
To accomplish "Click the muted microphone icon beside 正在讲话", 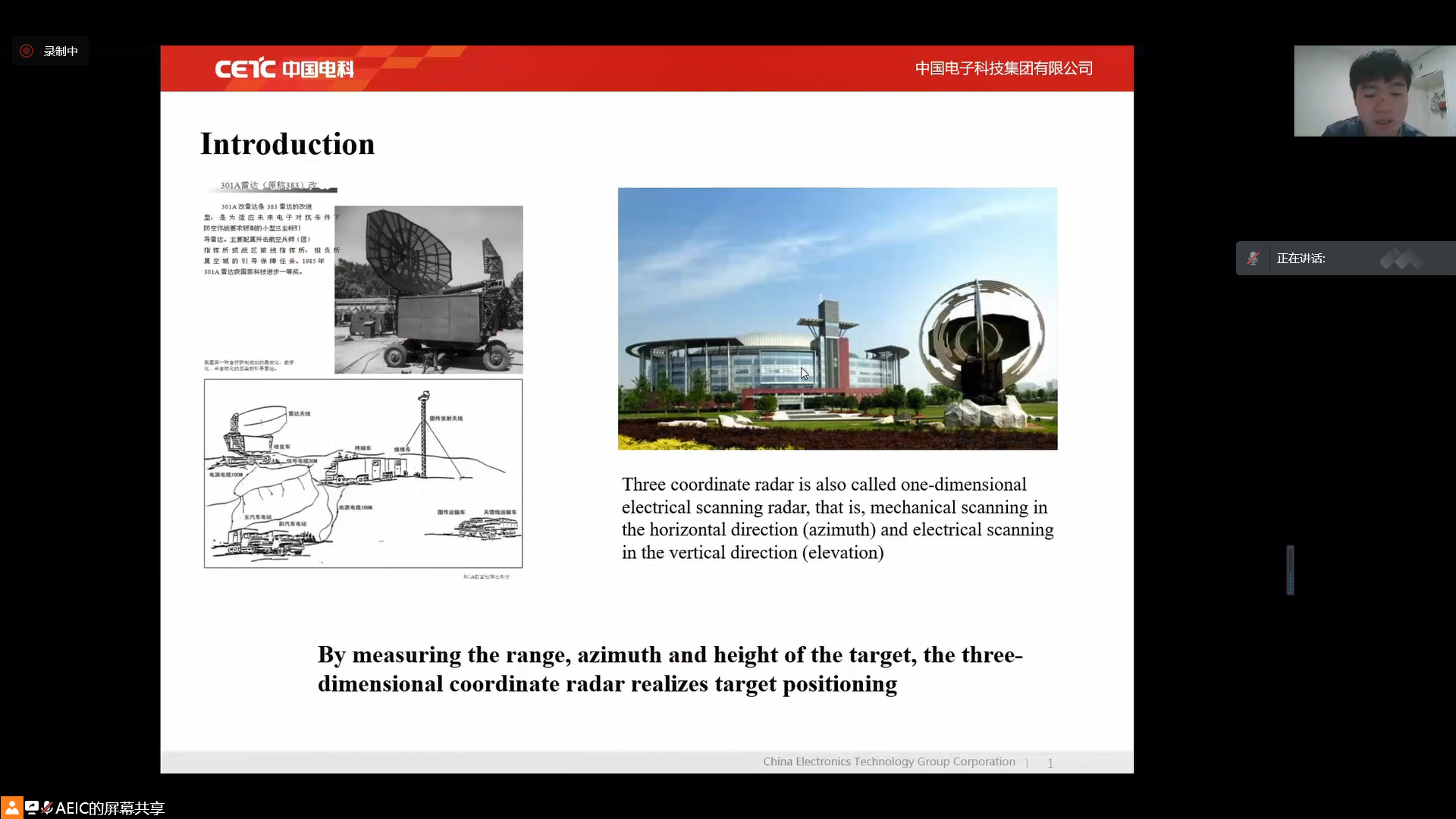I will pos(1253,258).
